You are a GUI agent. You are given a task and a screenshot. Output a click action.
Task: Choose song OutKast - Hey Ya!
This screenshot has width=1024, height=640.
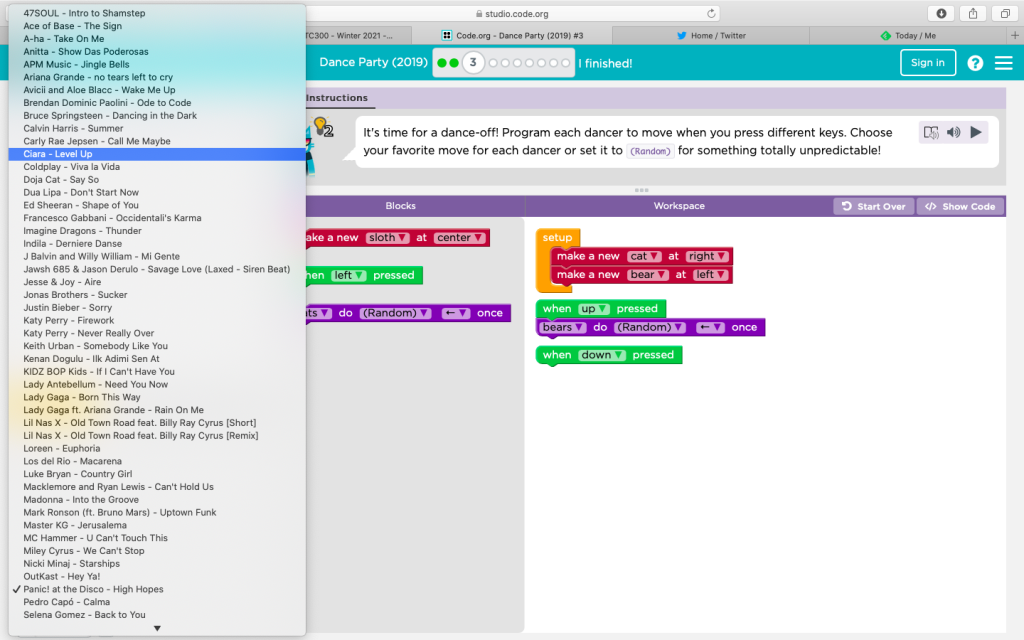157,577
